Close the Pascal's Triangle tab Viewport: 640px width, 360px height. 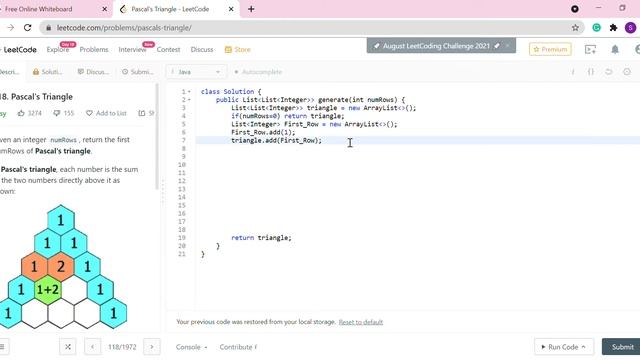231,9
